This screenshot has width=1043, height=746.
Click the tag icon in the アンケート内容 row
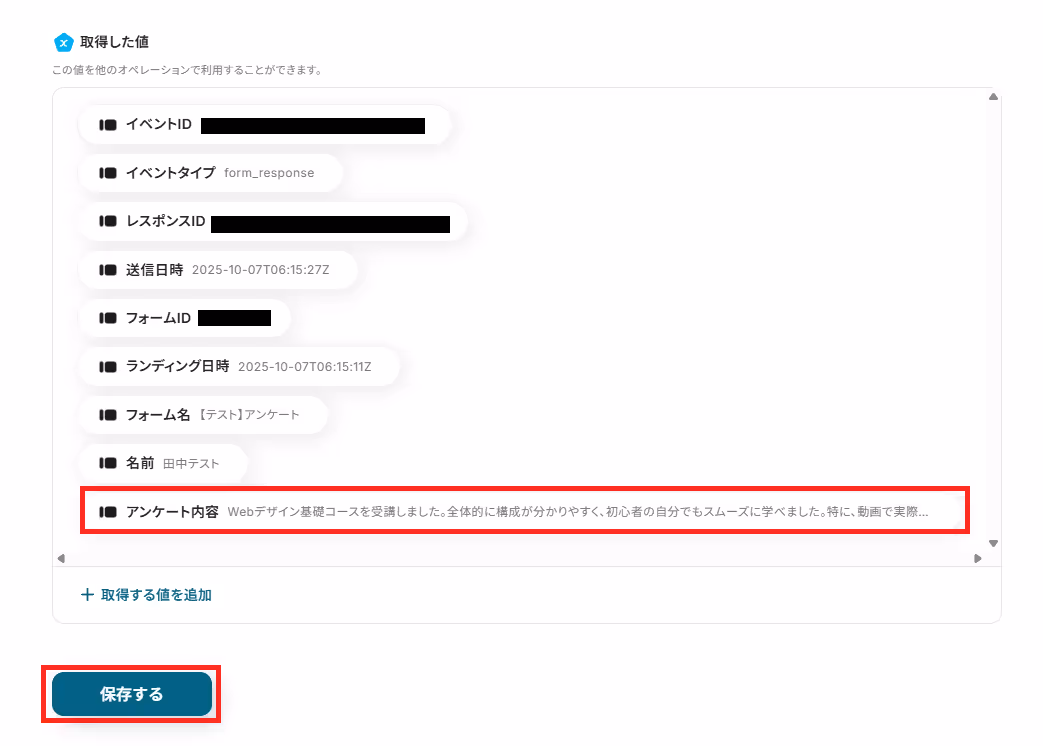108,512
